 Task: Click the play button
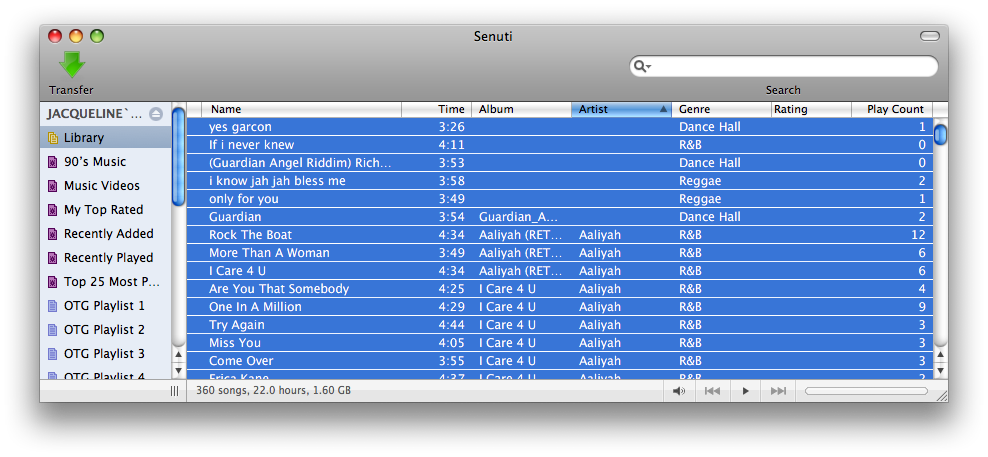745,391
